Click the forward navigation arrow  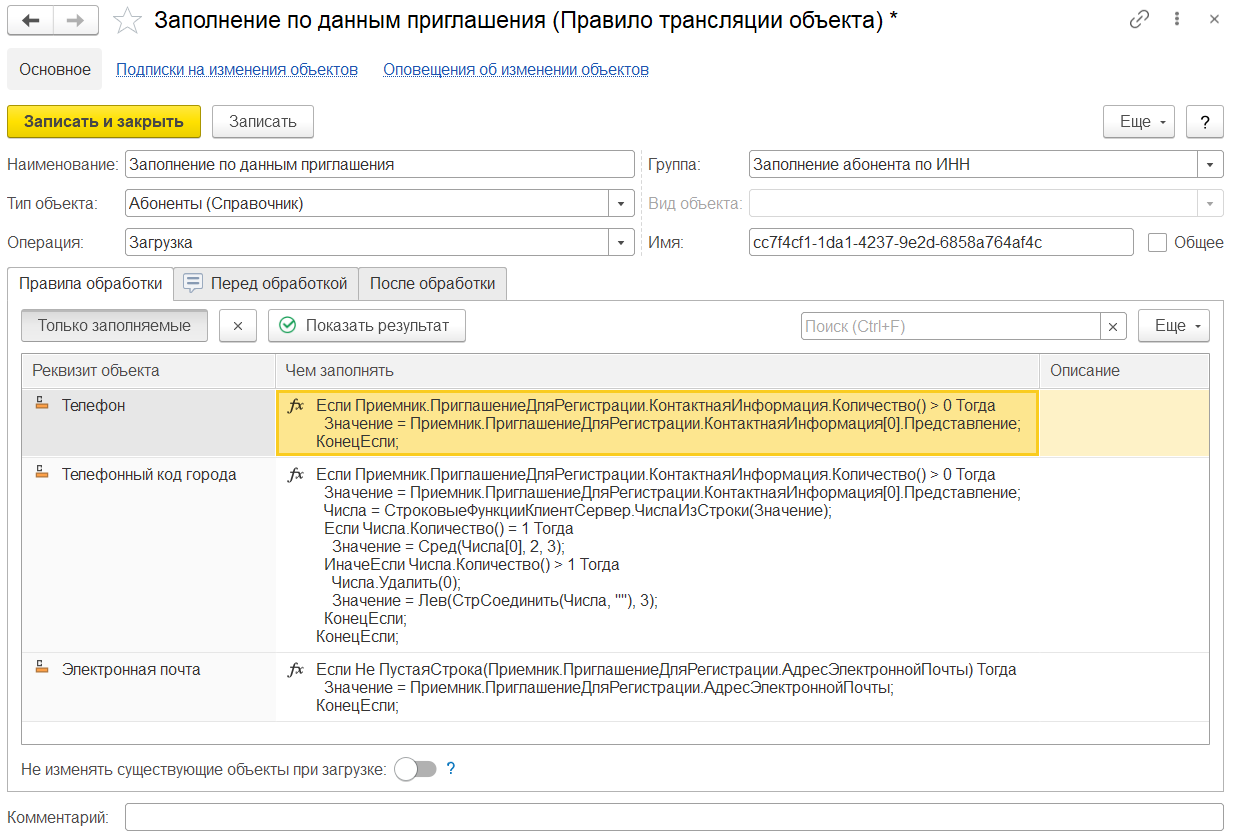[76, 20]
